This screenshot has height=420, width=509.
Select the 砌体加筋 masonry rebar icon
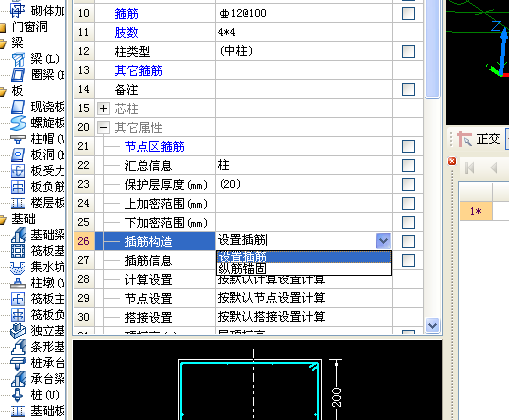pyautogui.click(x=18, y=11)
